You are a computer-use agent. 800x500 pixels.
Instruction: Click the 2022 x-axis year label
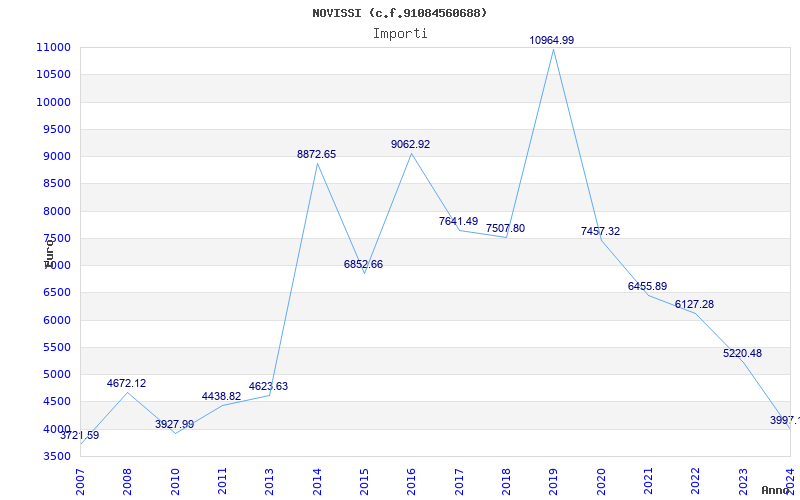695,482
